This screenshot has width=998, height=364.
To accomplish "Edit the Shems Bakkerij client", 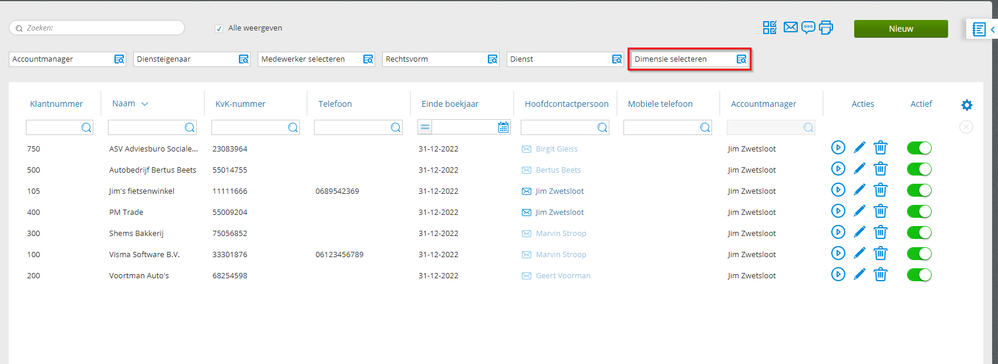I will [x=859, y=232].
